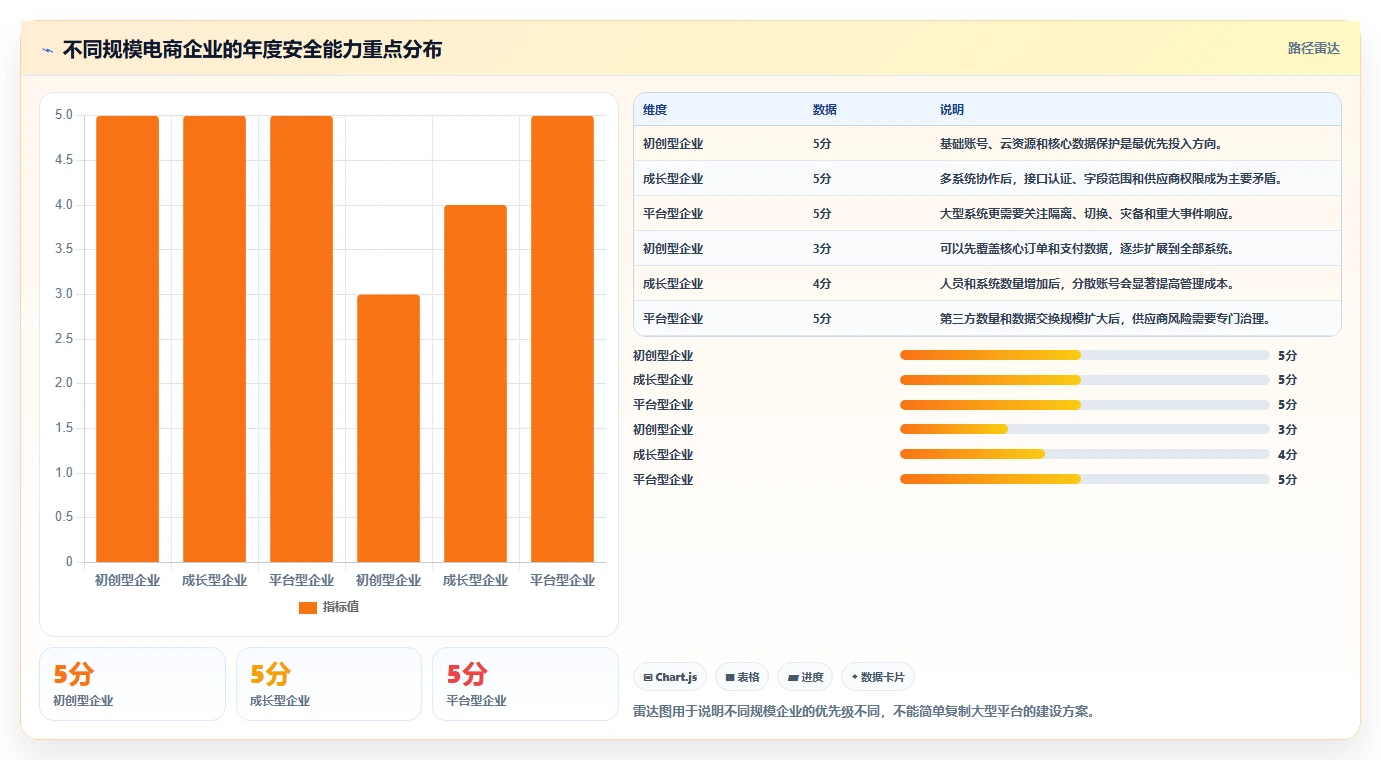Click the 成长型企业 progress bar showing 5分

(x=1085, y=380)
